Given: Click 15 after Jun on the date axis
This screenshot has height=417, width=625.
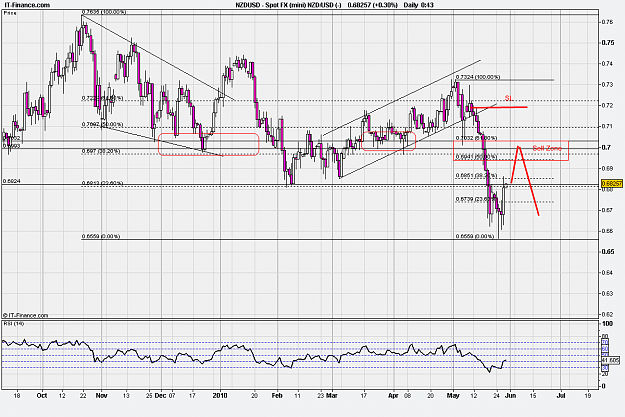Looking at the screenshot, I should (x=533, y=395).
